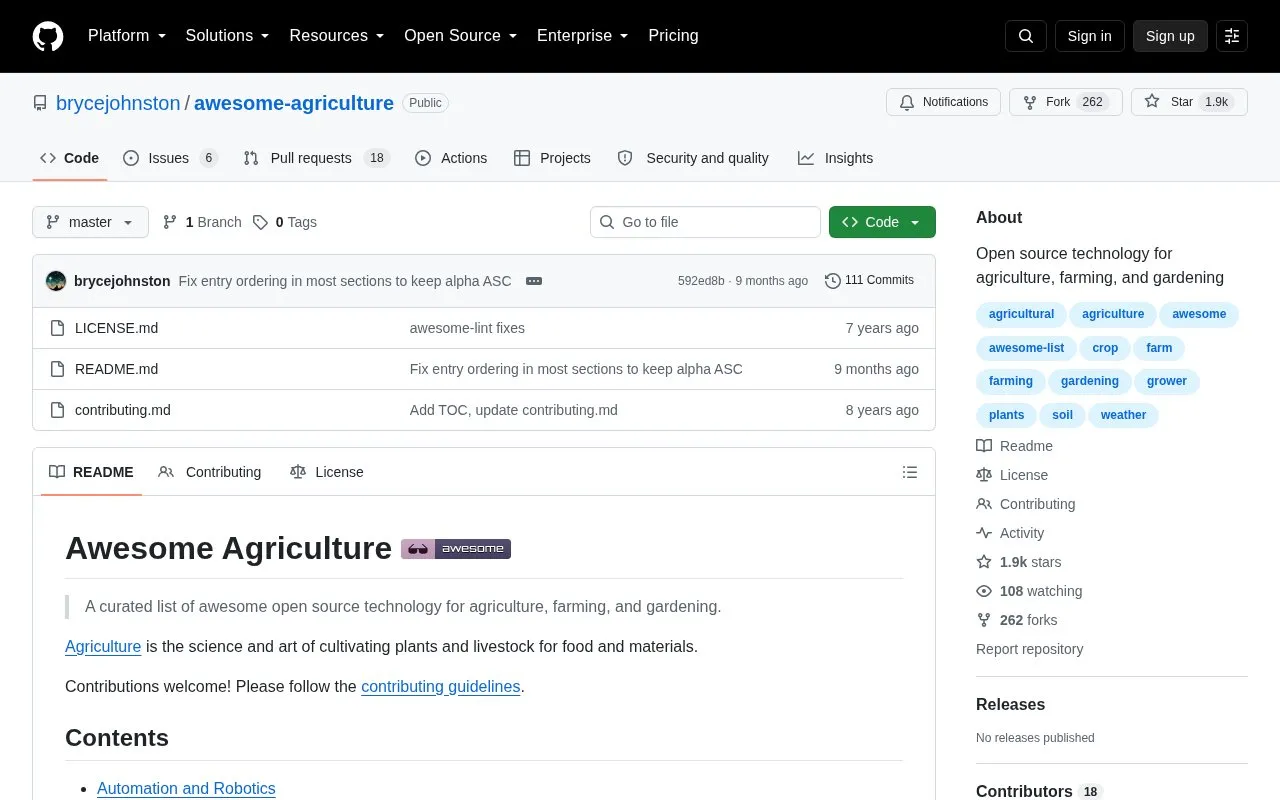View the 108 watching link
The width and height of the screenshot is (1280, 800).
1029,591
